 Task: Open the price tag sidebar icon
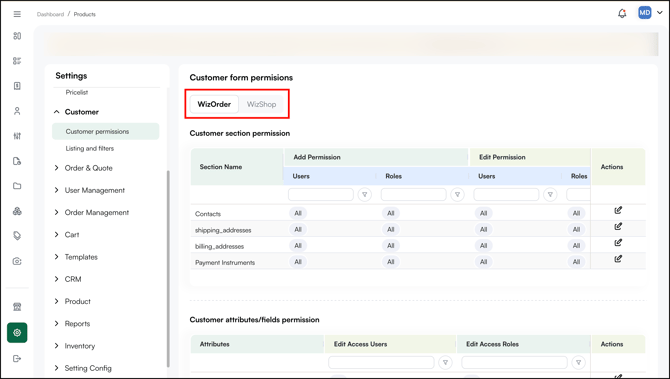click(x=17, y=236)
